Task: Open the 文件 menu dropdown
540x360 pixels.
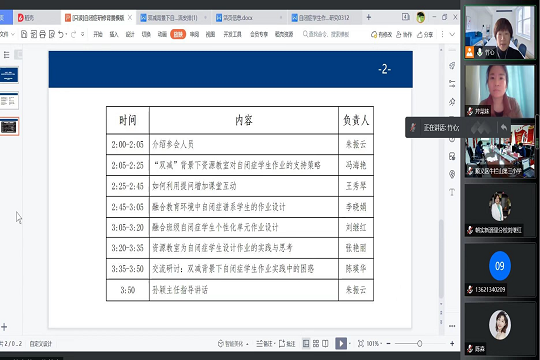Action: point(7,34)
